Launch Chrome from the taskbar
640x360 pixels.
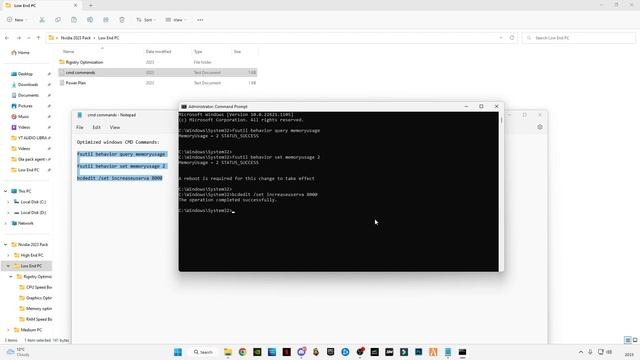pos(242,352)
